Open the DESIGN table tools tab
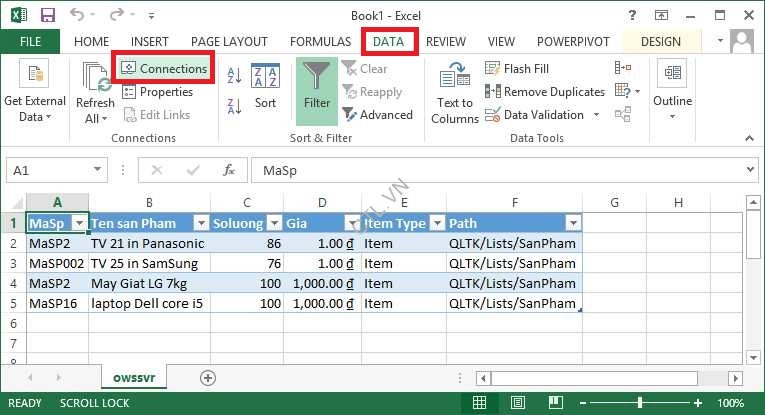765x415 pixels. point(661,41)
